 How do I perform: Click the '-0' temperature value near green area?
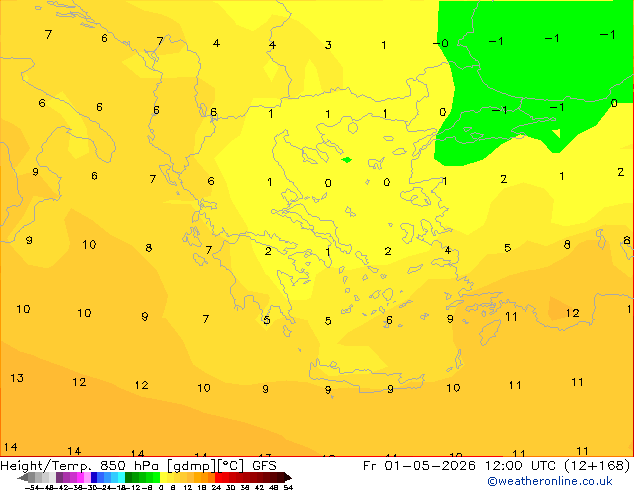(441, 43)
